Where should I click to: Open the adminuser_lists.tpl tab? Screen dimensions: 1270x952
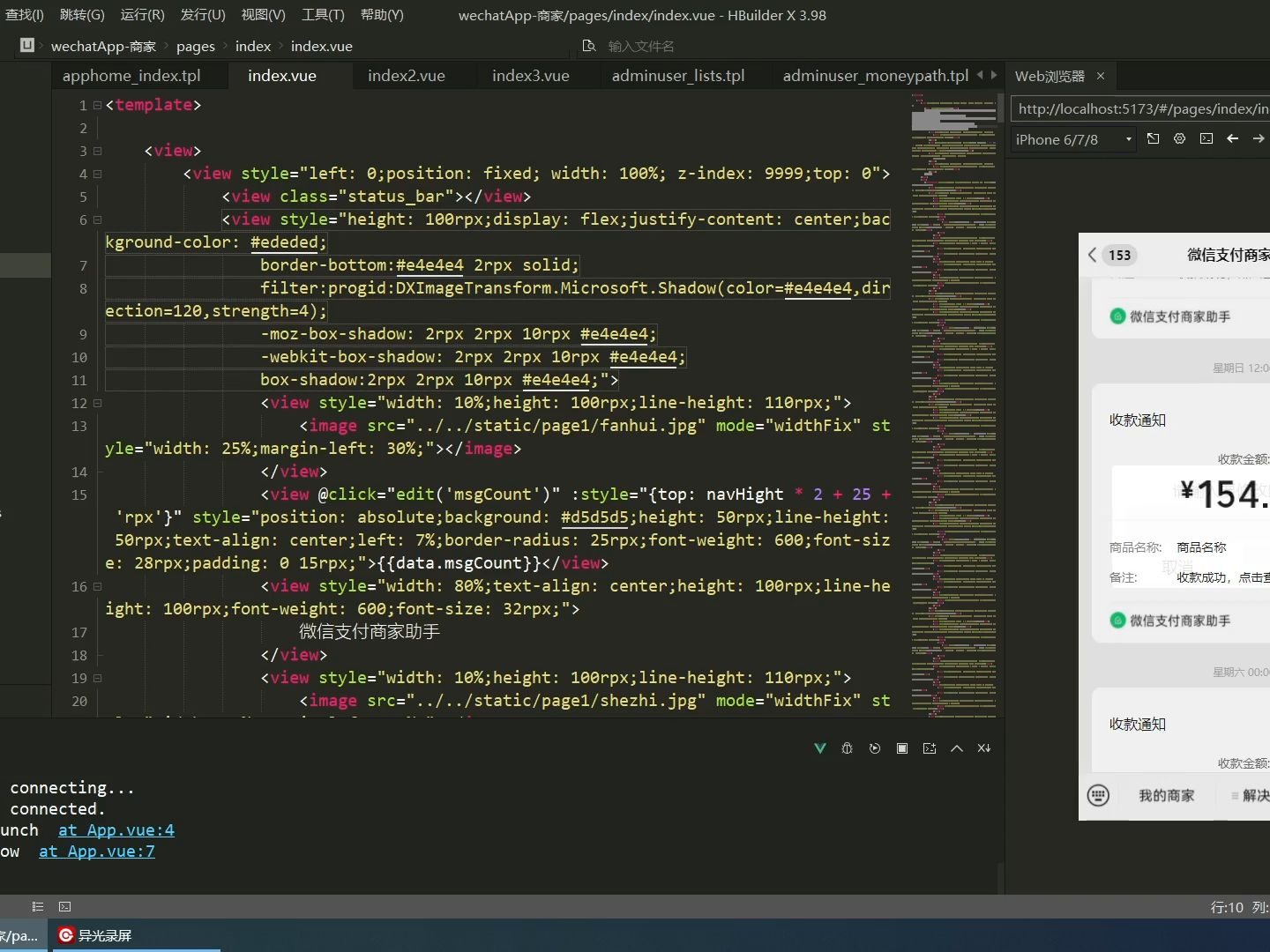(678, 76)
